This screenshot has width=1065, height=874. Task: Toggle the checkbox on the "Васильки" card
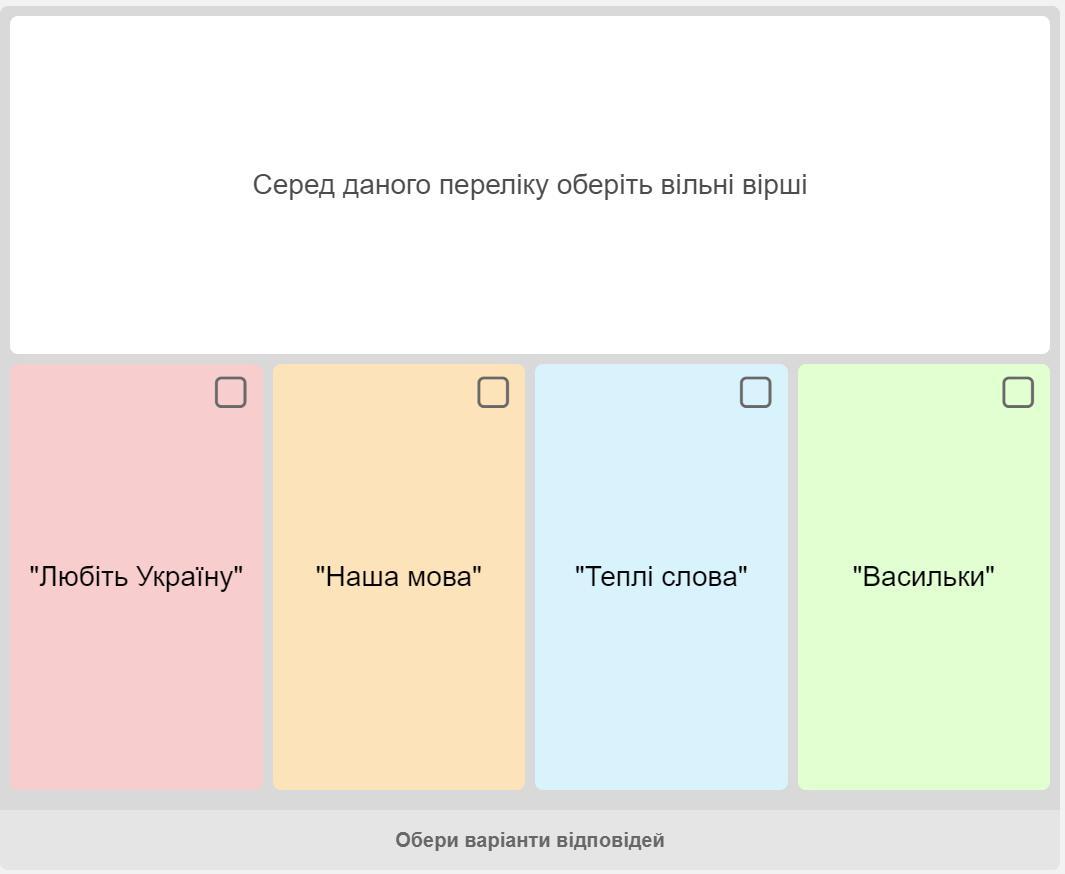pyautogui.click(x=1018, y=393)
